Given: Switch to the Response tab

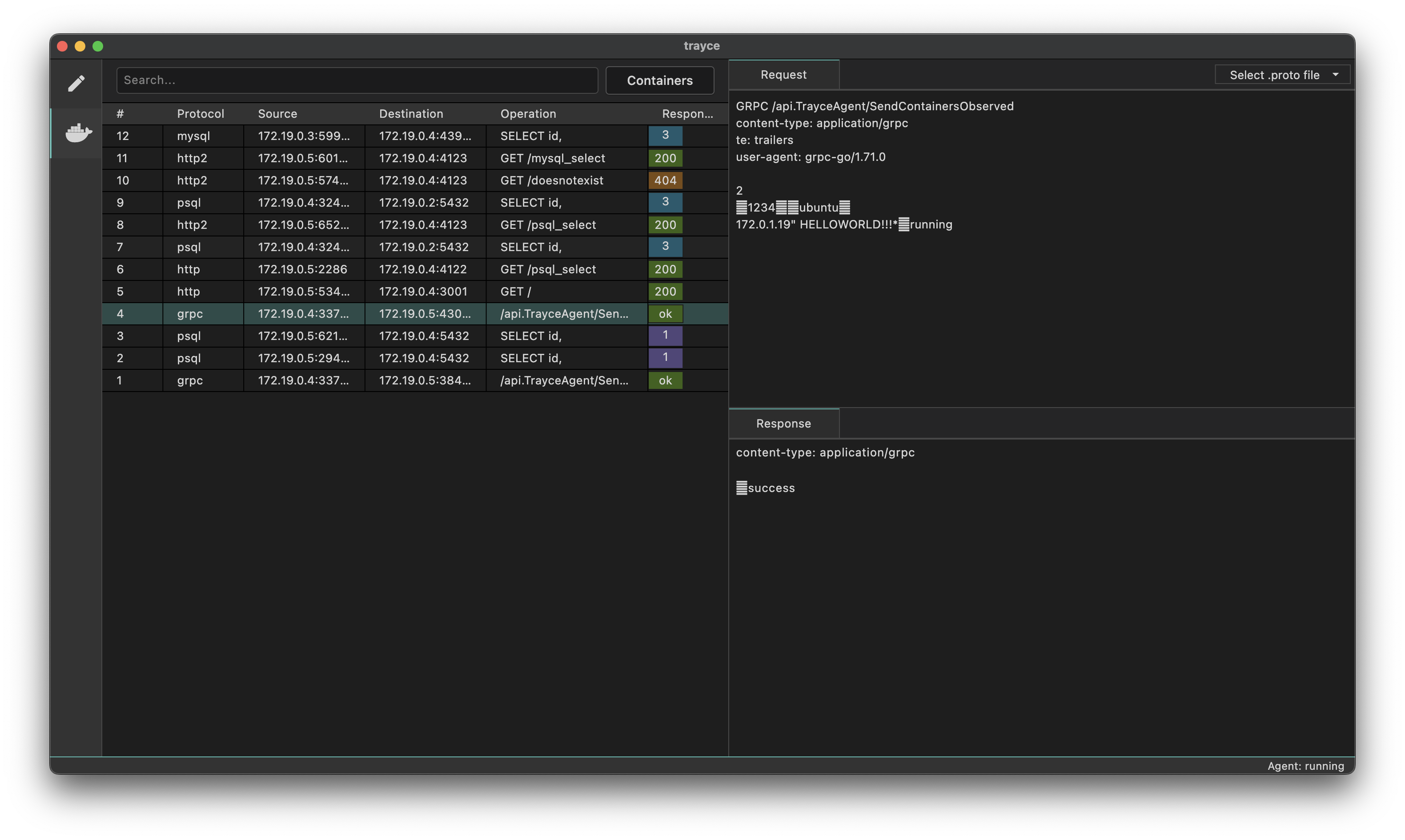Looking at the screenshot, I should pyautogui.click(x=783, y=424).
